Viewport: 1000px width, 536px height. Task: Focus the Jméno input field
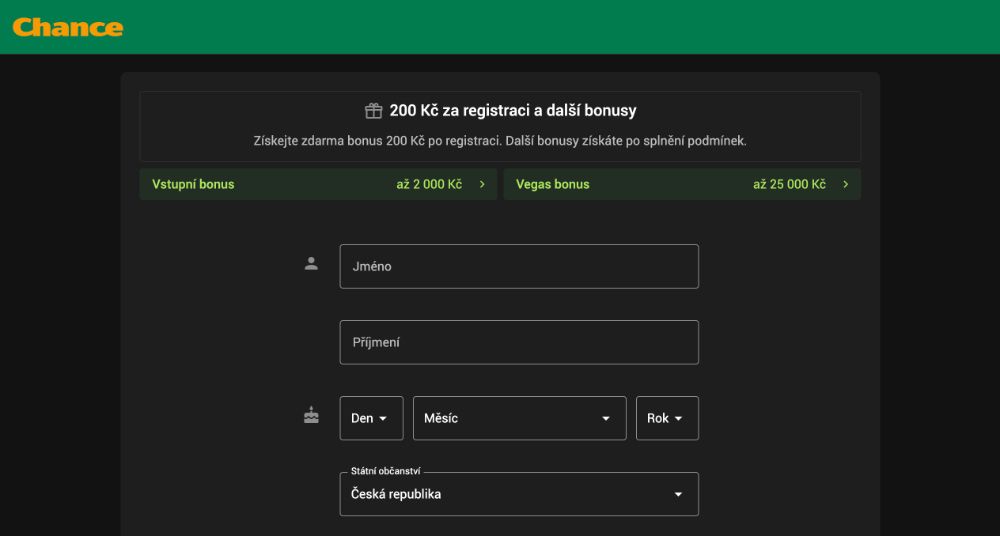(x=519, y=266)
